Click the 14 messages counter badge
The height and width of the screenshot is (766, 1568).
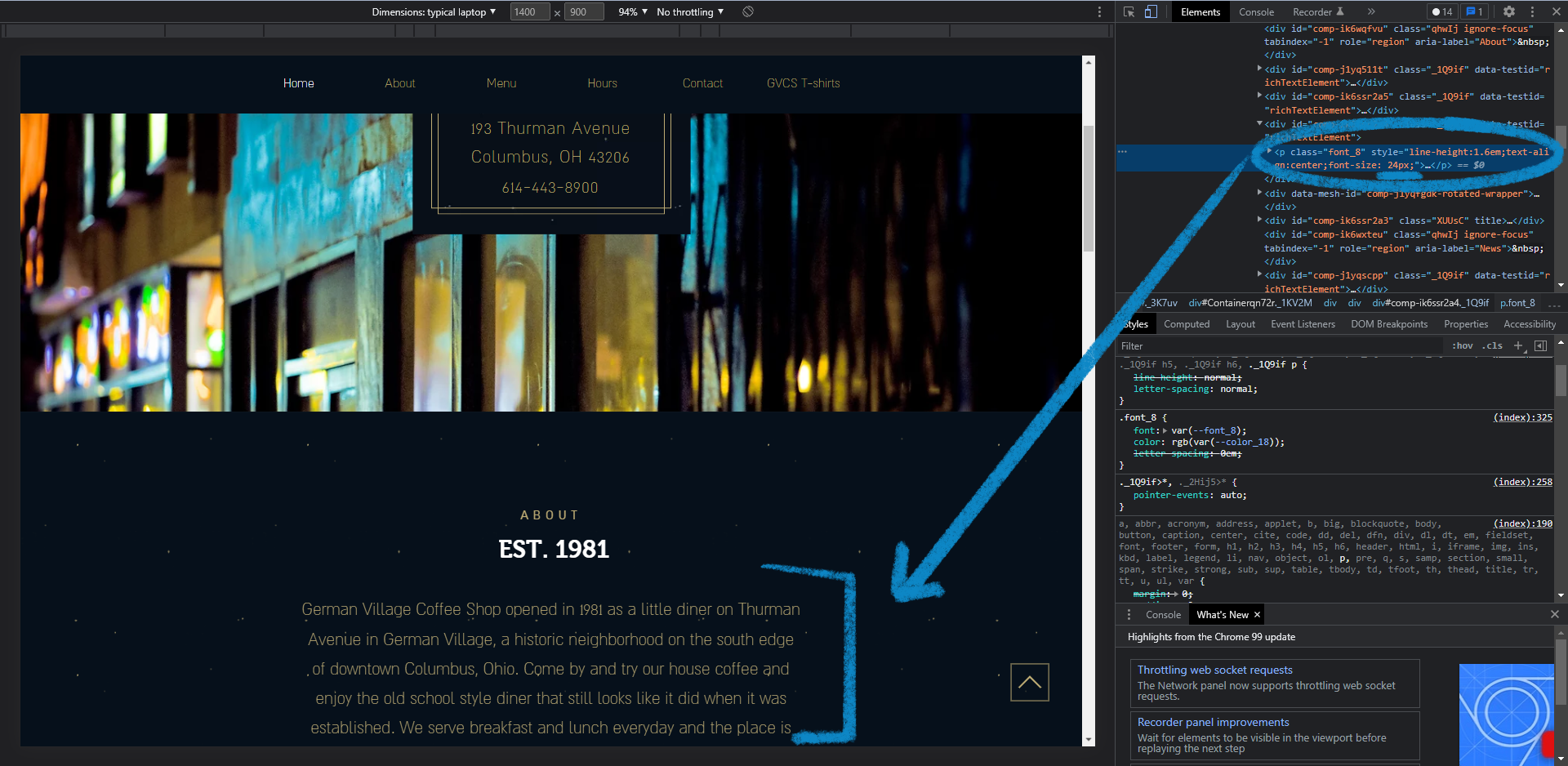(x=1442, y=11)
